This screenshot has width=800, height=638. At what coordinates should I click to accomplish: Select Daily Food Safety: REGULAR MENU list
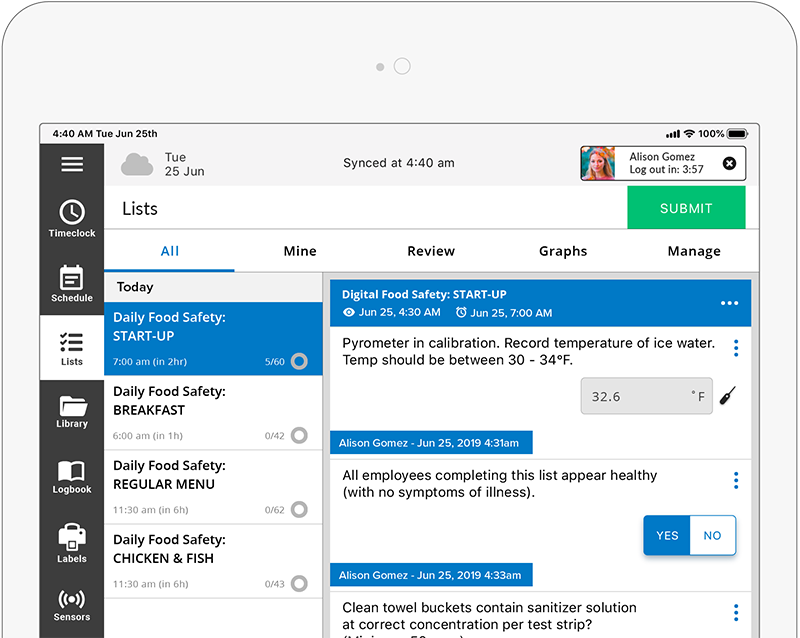[x=213, y=487]
